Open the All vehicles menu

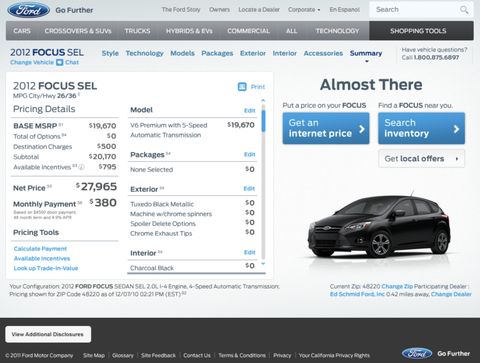[x=291, y=31]
